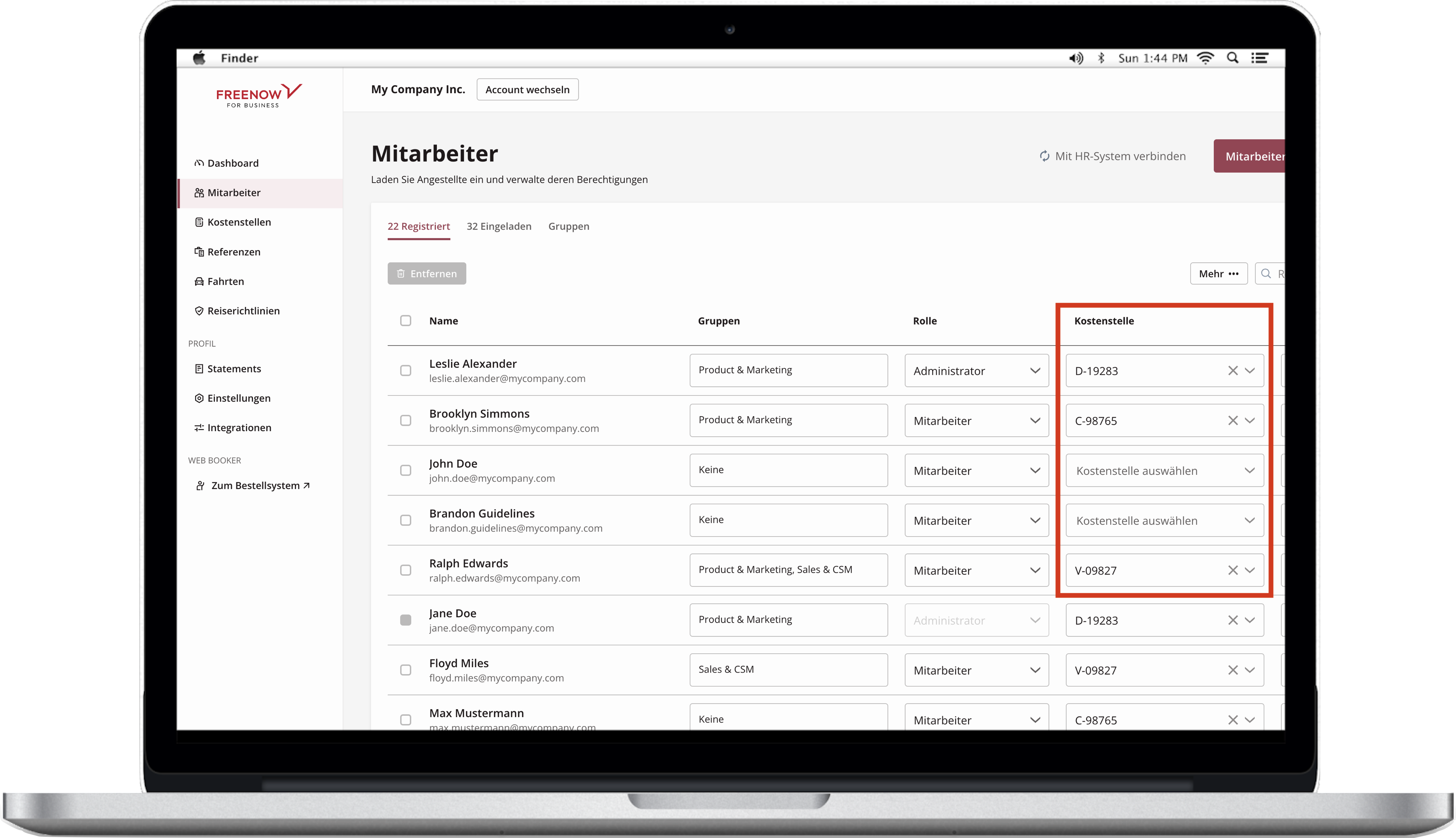Viewport: 1456px width, 838px height.
Task: Click the email brooklyn.simmons@mycompany.com
Action: pyautogui.click(x=514, y=428)
